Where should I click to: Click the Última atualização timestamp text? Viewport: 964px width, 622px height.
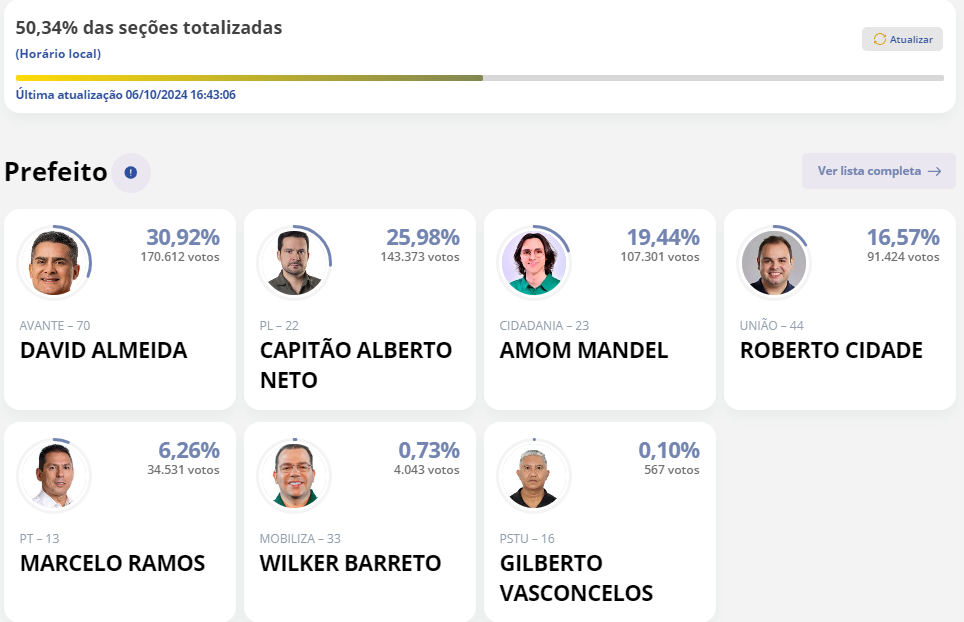125,95
